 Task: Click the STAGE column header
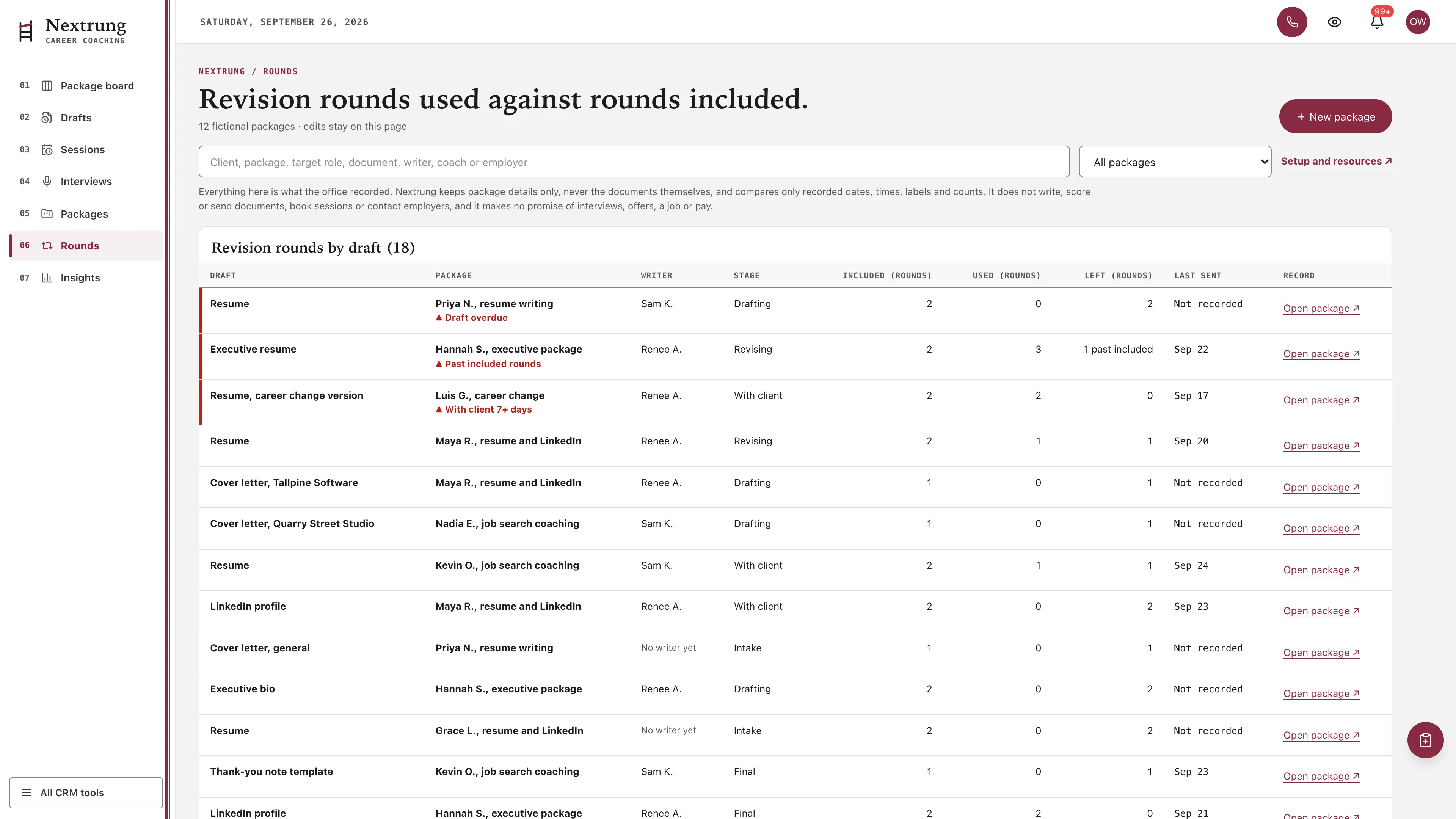click(x=747, y=276)
